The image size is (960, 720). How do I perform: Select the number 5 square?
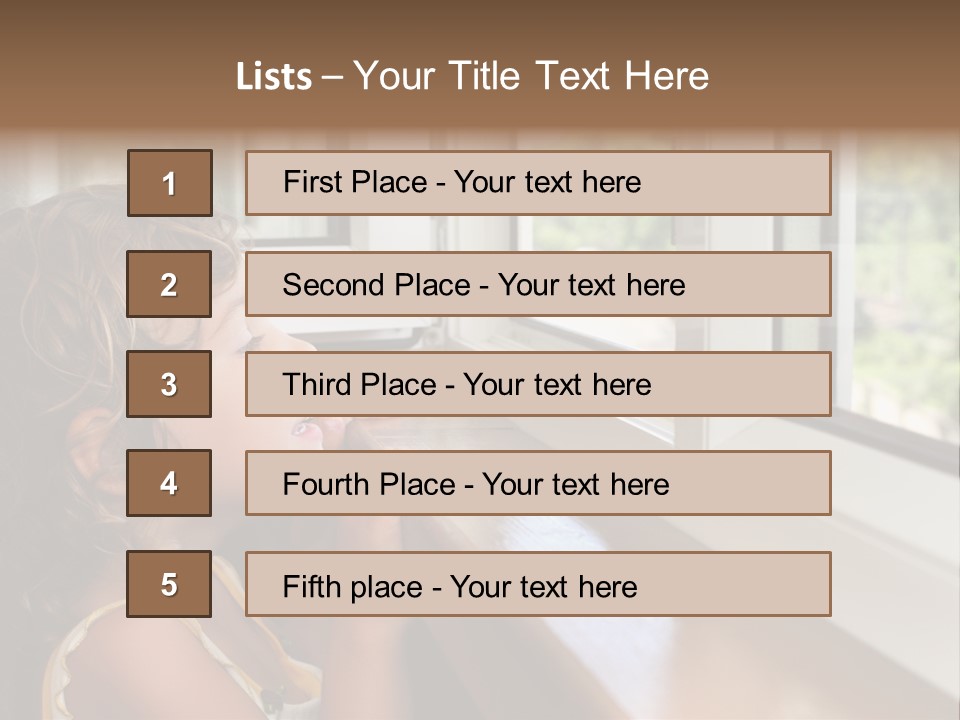169,584
